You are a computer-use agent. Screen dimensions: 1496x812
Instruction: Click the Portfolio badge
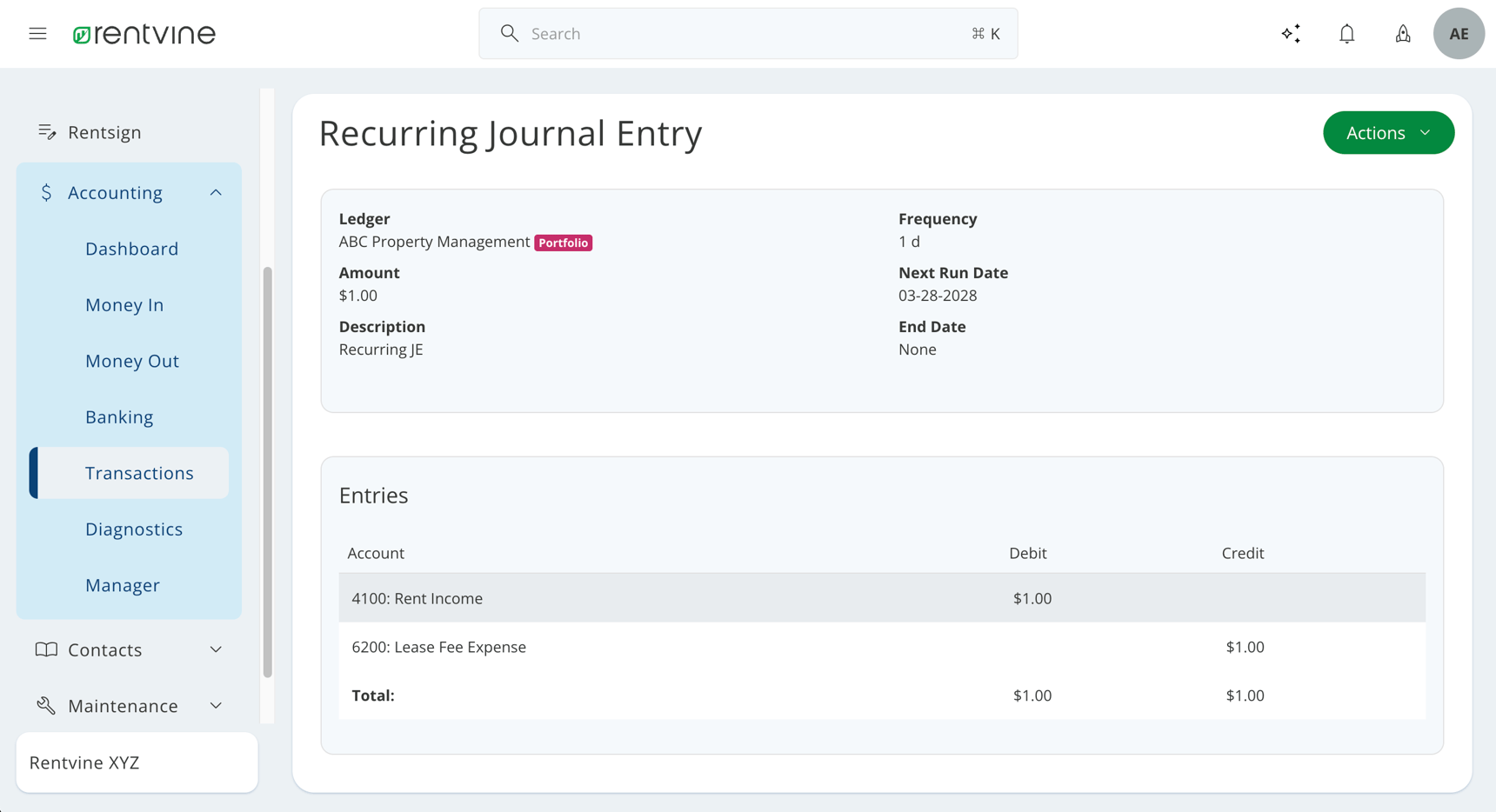coord(563,243)
